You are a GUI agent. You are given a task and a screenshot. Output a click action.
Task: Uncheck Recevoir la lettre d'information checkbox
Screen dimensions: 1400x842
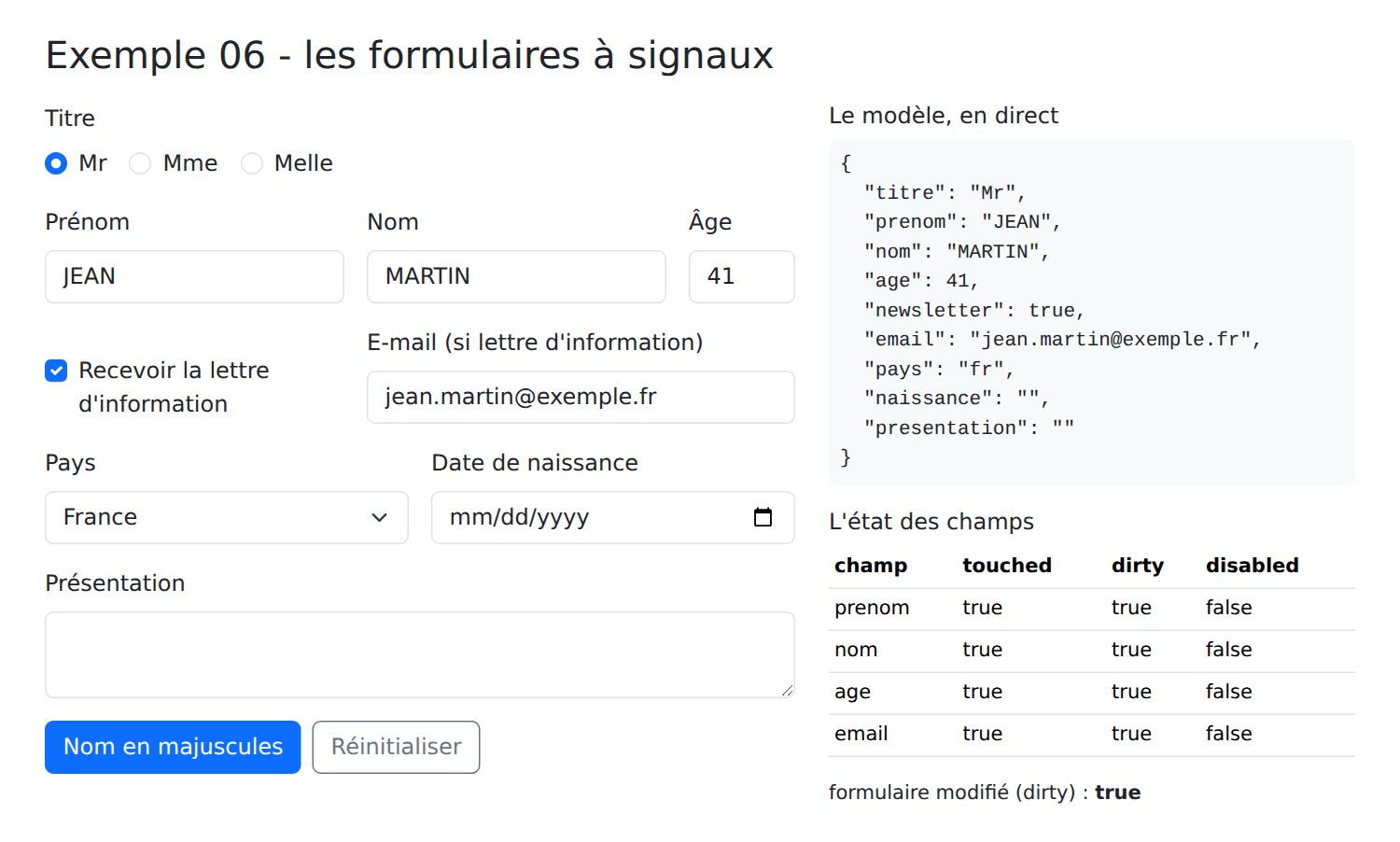point(56,371)
